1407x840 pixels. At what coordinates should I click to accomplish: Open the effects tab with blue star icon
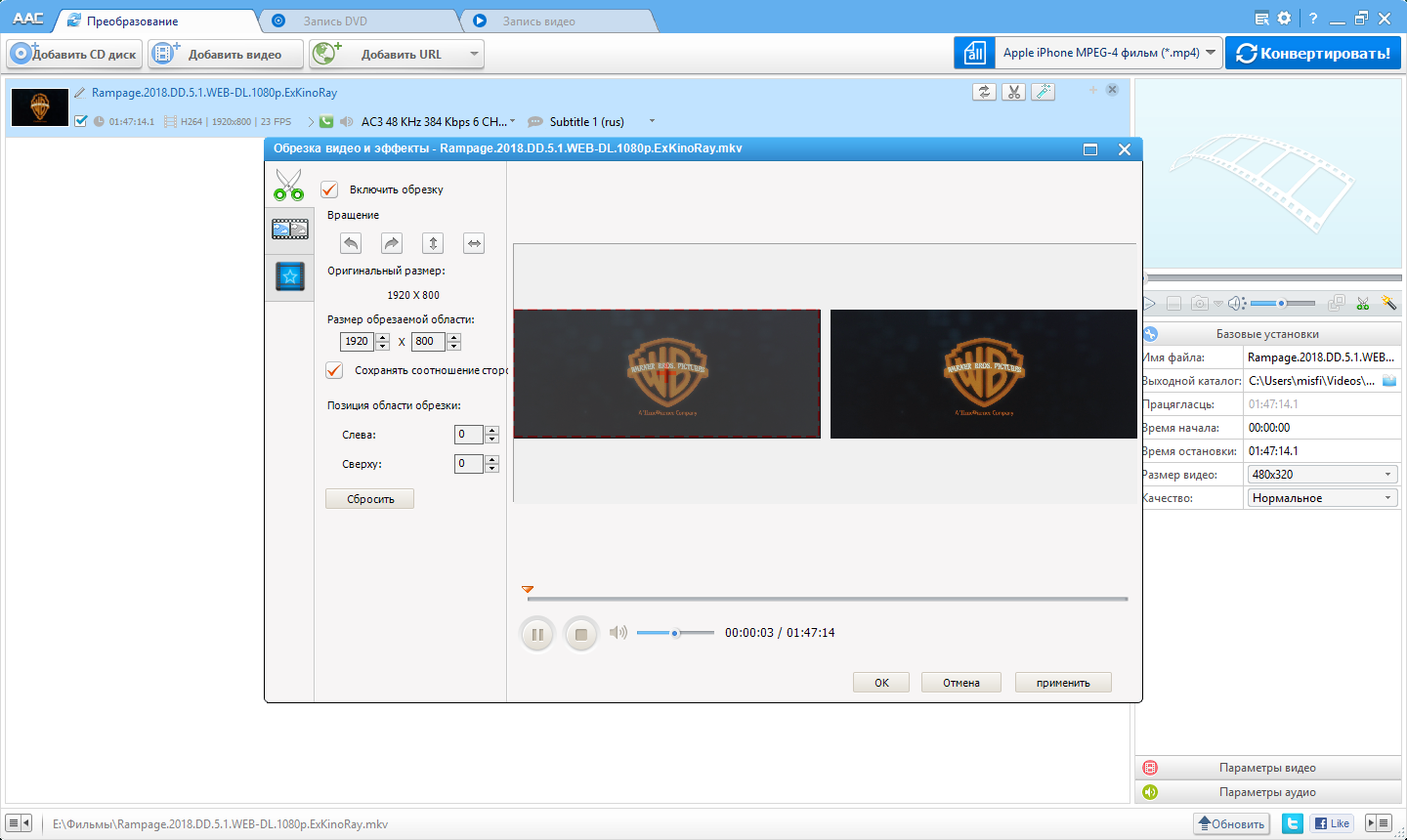(289, 277)
